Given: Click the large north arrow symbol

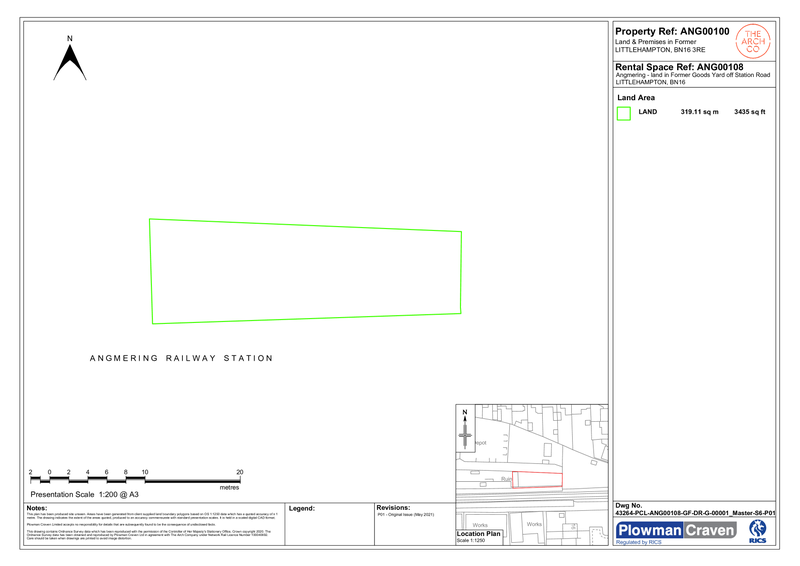Looking at the screenshot, I should click(69, 62).
